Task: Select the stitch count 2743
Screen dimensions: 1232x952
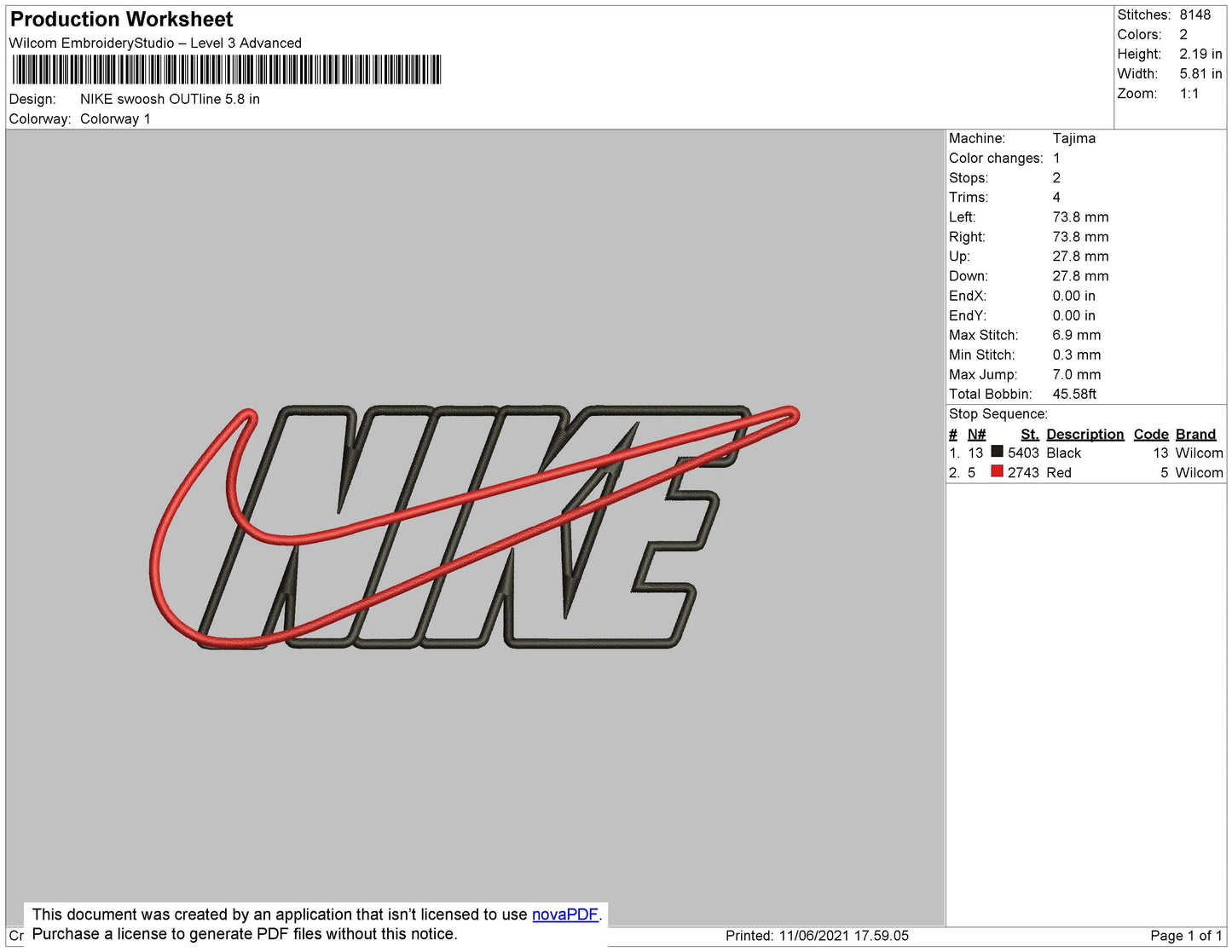Action: (1023, 472)
